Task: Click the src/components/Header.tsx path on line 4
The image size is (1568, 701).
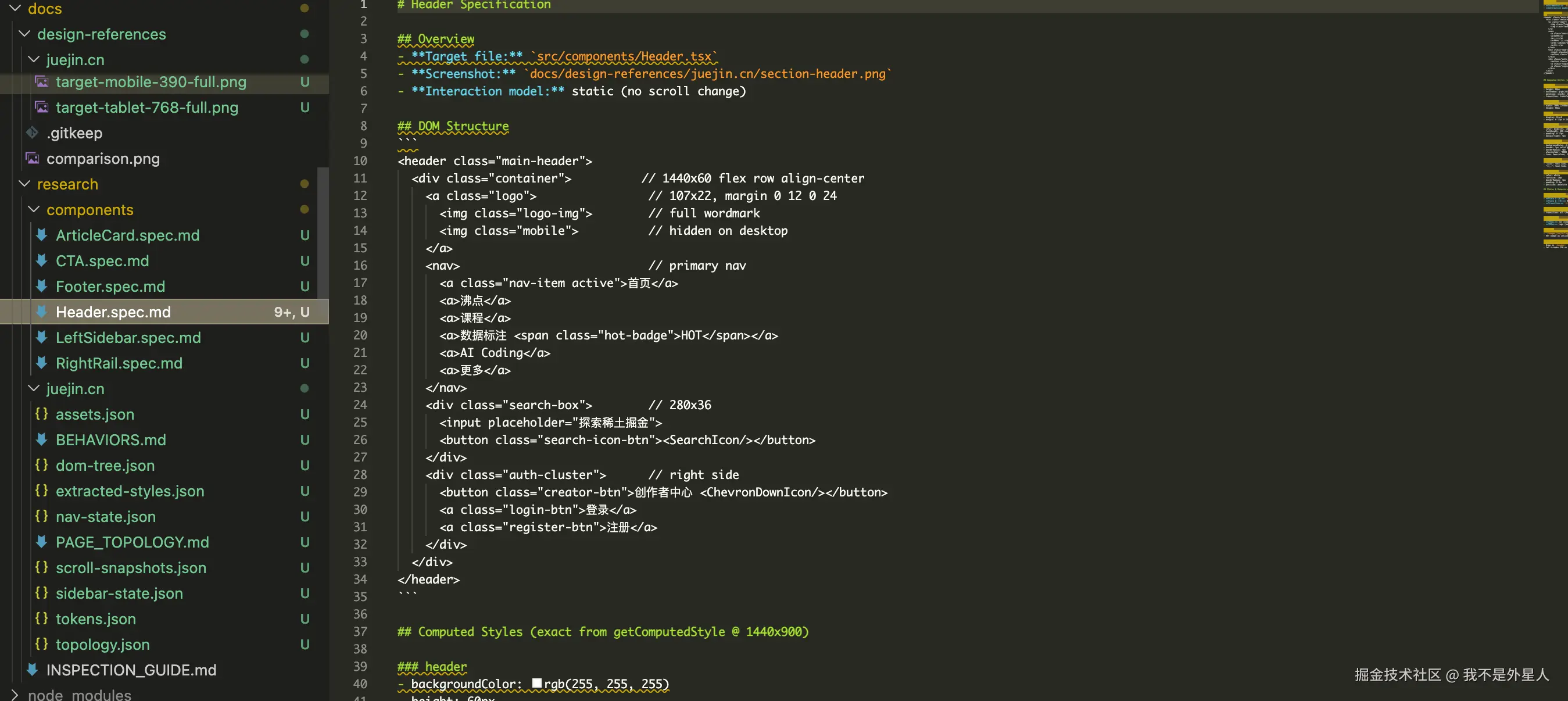Action: [x=624, y=56]
